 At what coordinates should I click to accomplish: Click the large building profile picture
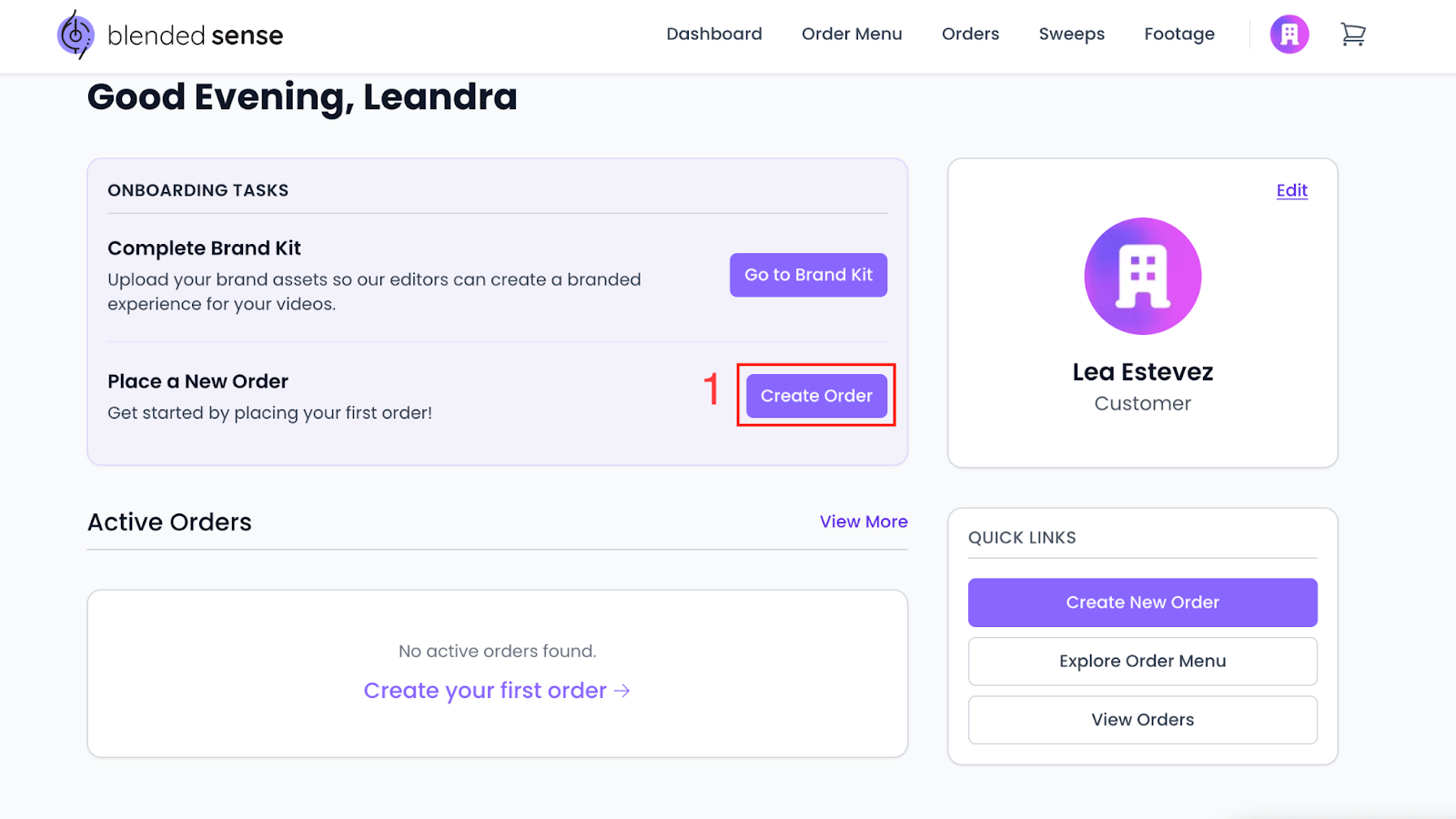[x=1142, y=276]
